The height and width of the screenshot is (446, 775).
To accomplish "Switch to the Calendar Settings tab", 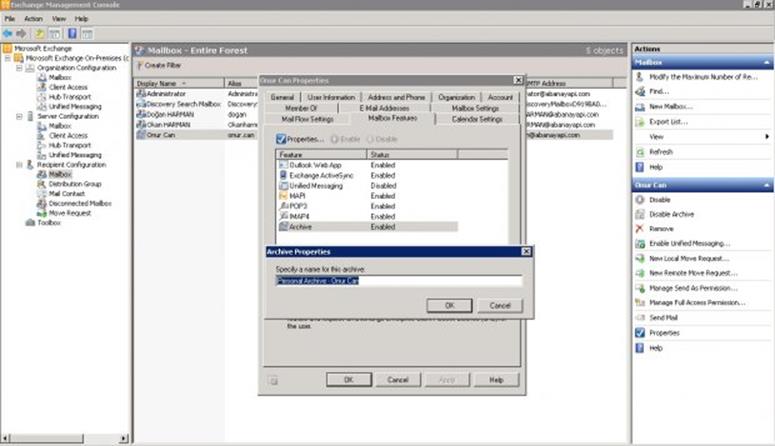I will coord(477,119).
